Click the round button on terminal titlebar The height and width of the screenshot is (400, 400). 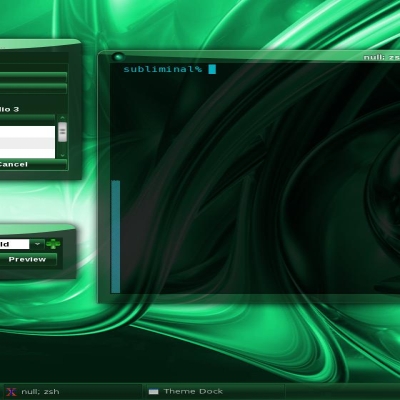point(118,57)
